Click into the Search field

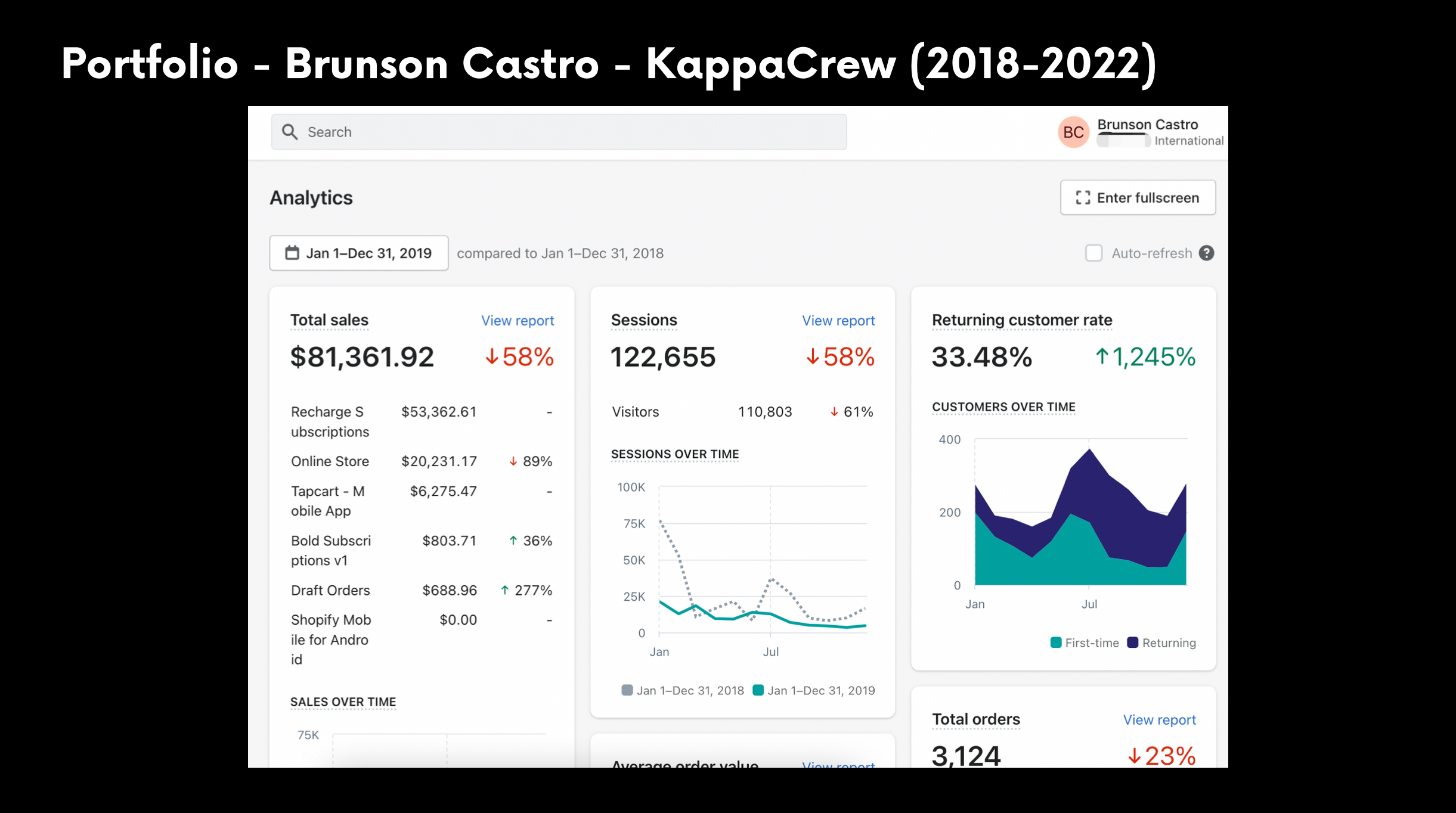pyautogui.click(x=559, y=132)
